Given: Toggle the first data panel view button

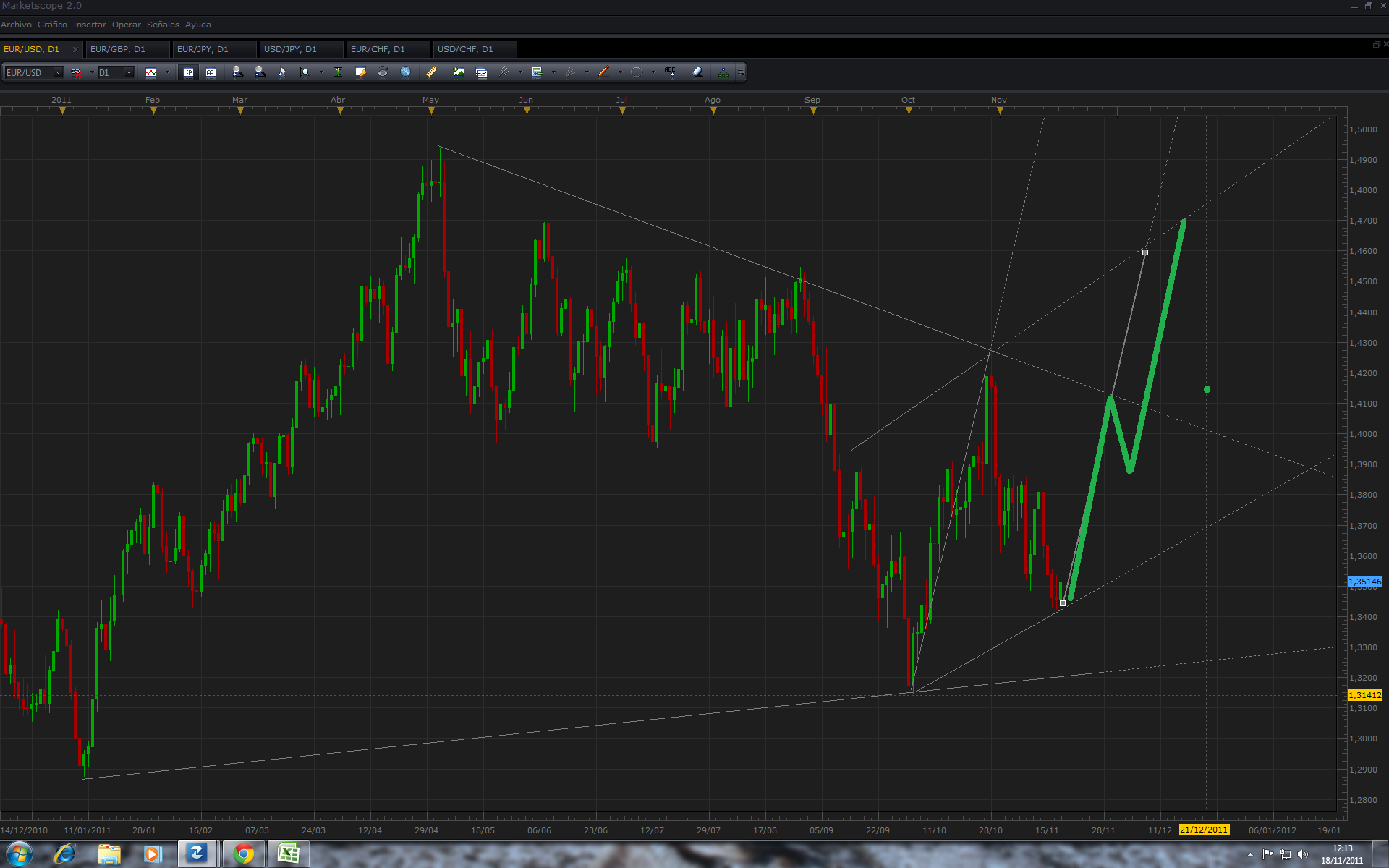Looking at the screenshot, I should (x=188, y=72).
